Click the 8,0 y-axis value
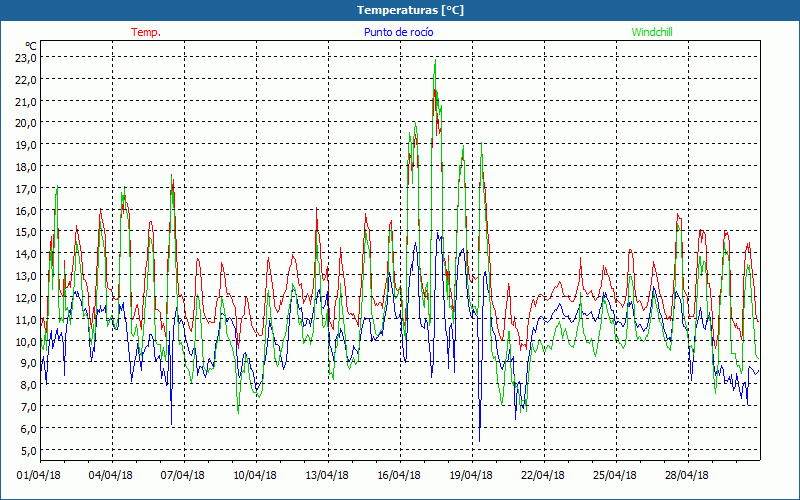Viewport: 800px width, 500px height. [x=28, y=385]
